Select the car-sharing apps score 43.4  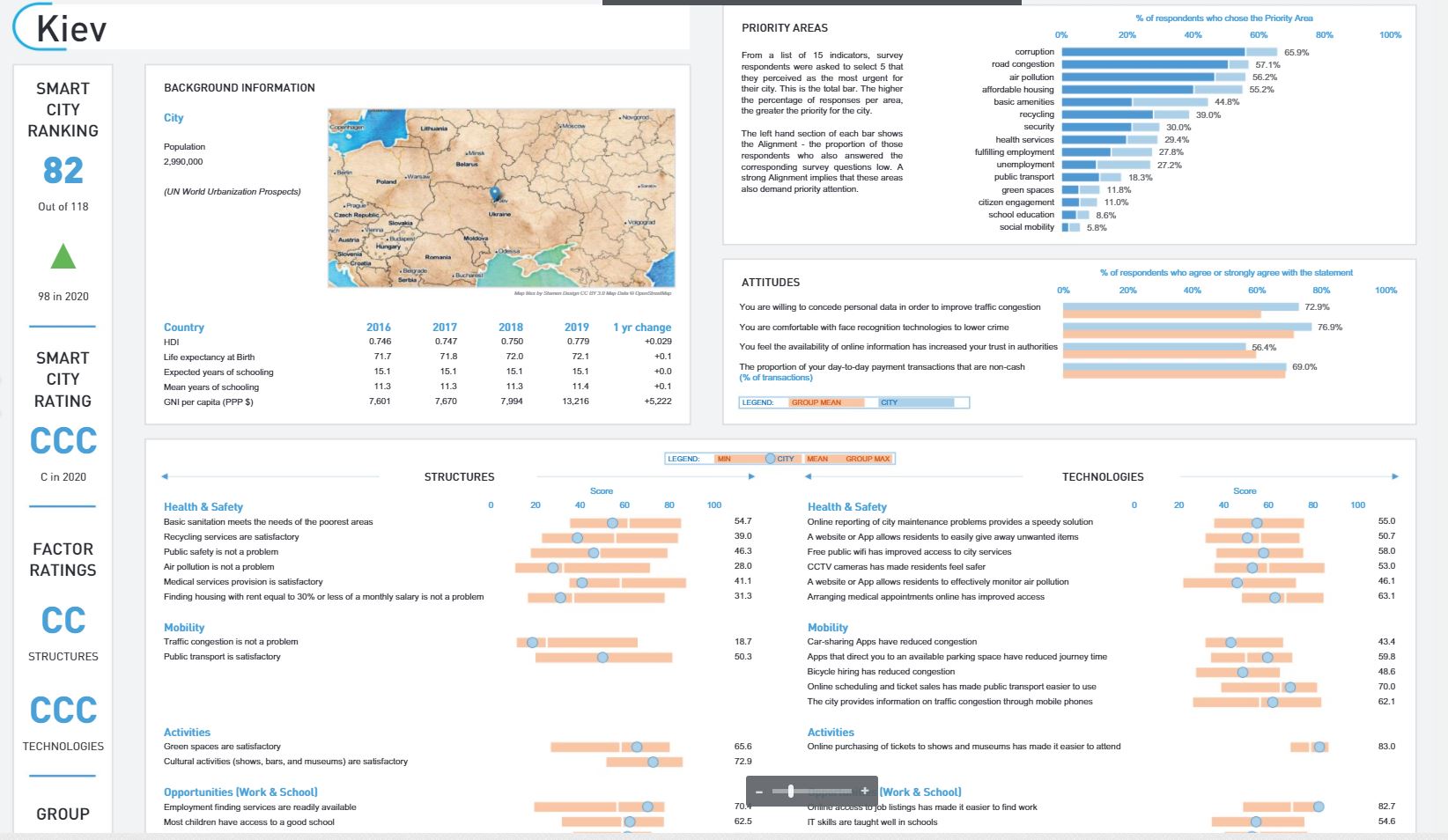(x=1386, y=642)
